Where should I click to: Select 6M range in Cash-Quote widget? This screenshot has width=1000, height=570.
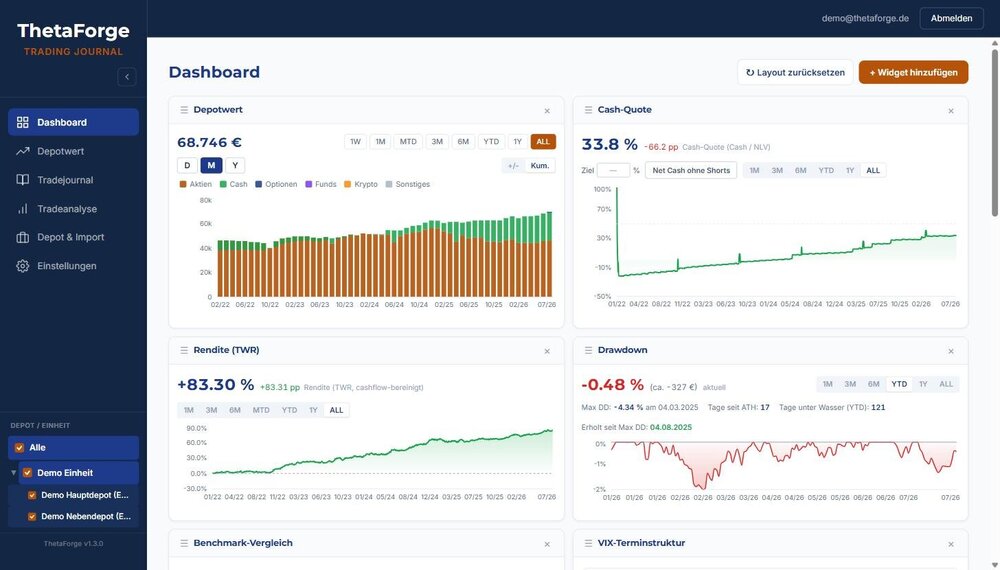(x=800, y=170)
